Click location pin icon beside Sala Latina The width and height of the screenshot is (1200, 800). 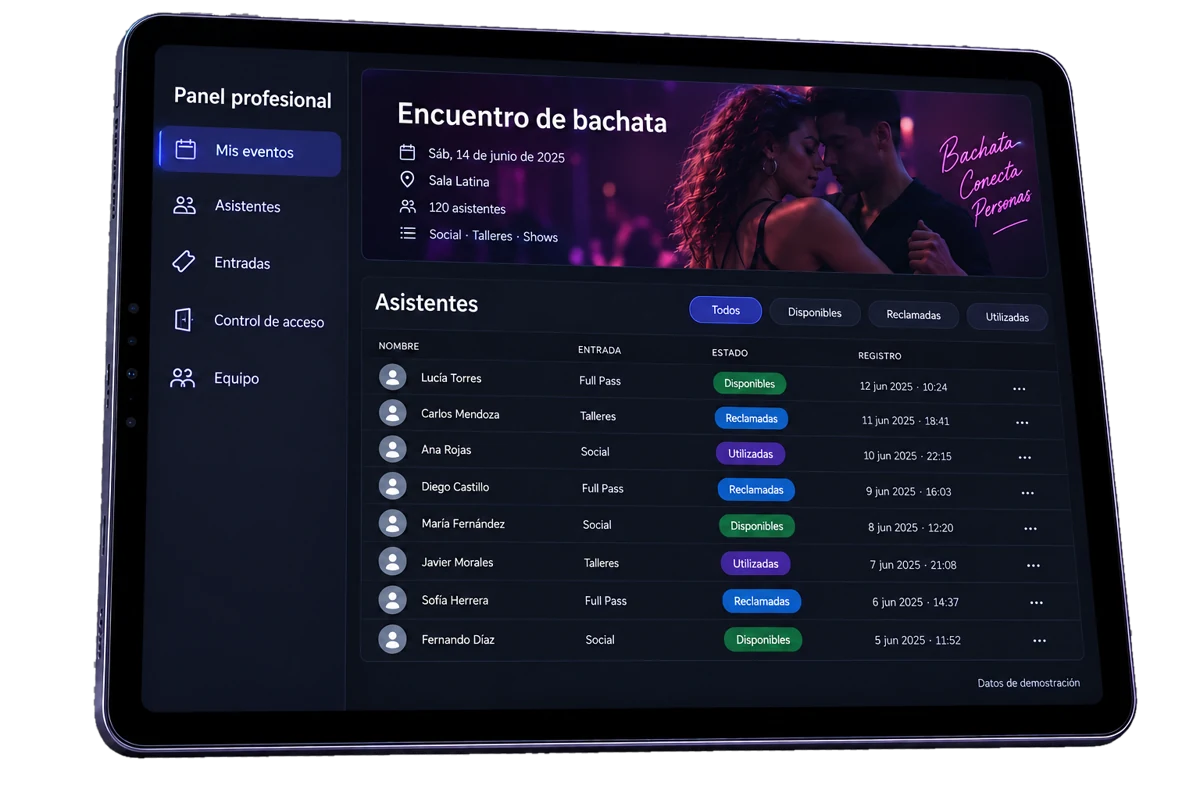coord(407,179)
